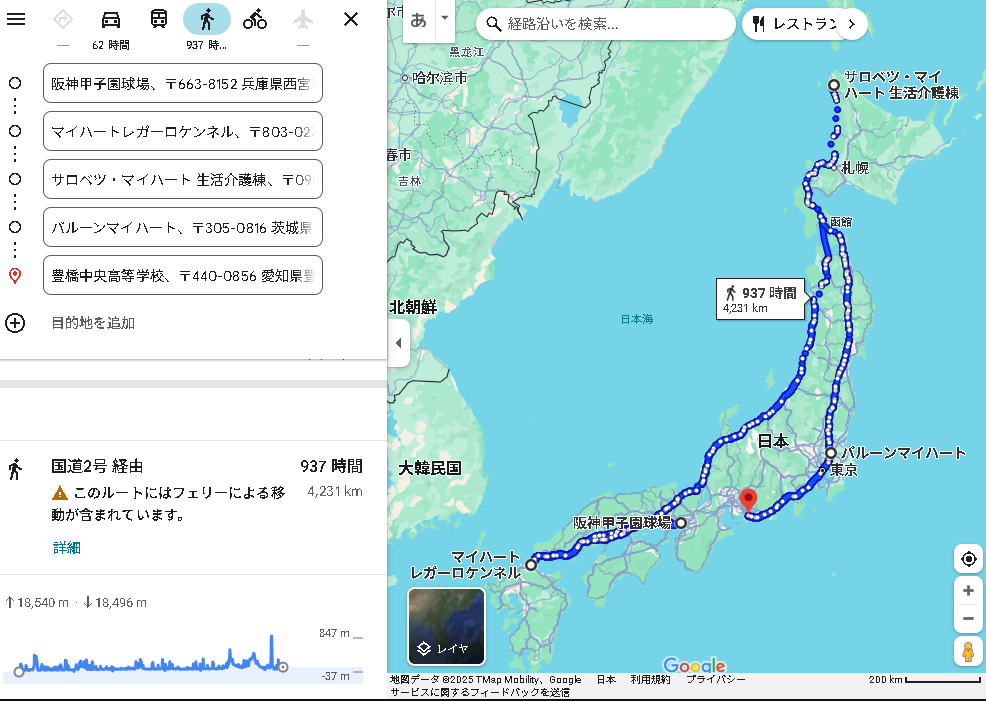Click the マイハートレガーロケンネル waypoint circle handle

click(15, 131)
